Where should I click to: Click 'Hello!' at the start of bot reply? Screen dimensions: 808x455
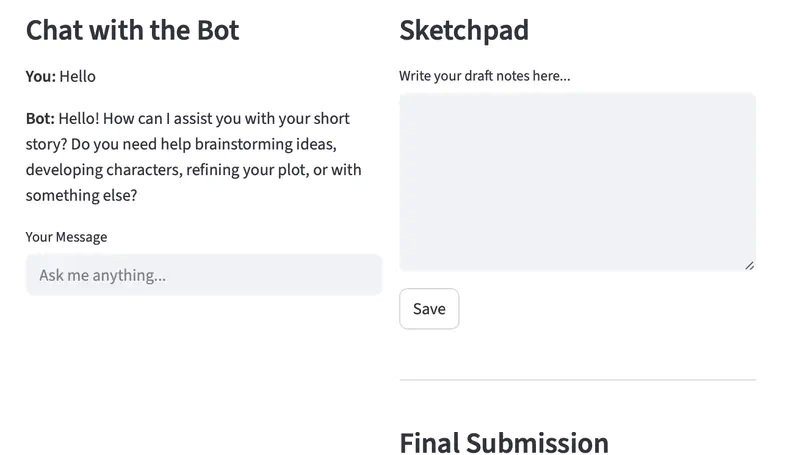pyautogui.click(x=79, y=118)
